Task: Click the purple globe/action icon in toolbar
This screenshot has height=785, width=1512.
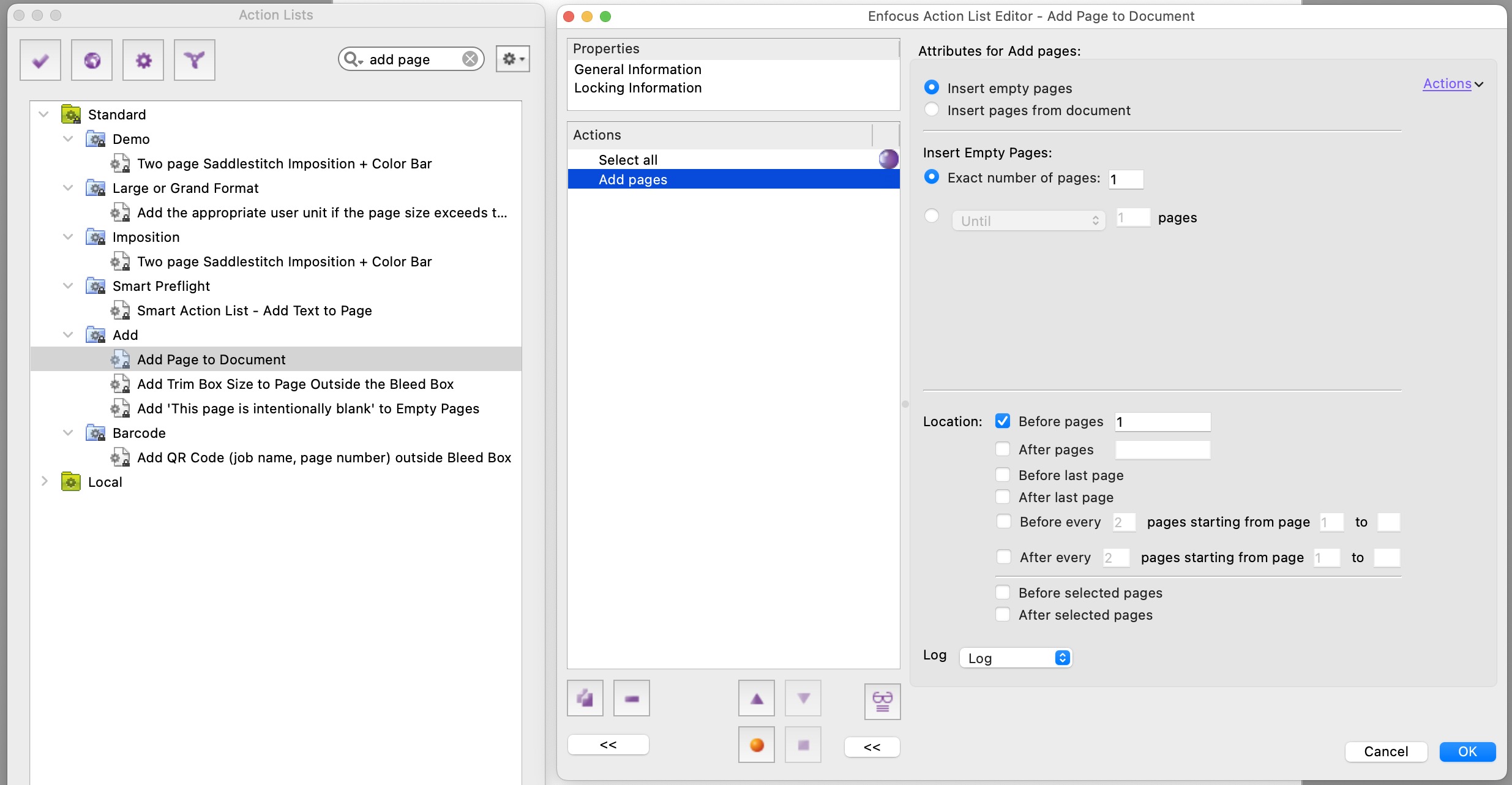Action: (92, 60)
